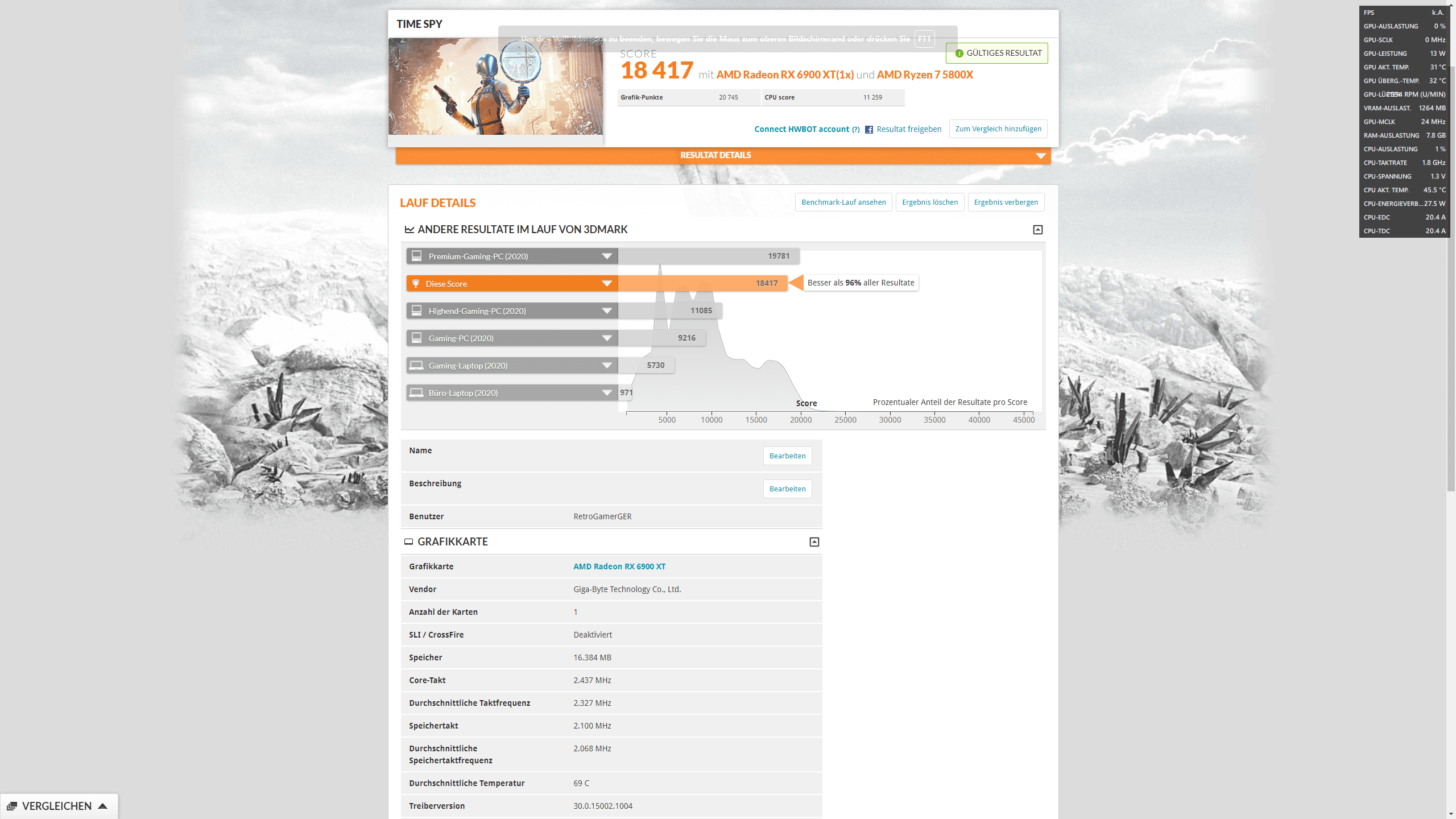
Task: Open the Diese Score dropdown arrow
Action: click(x=607, y=284)
